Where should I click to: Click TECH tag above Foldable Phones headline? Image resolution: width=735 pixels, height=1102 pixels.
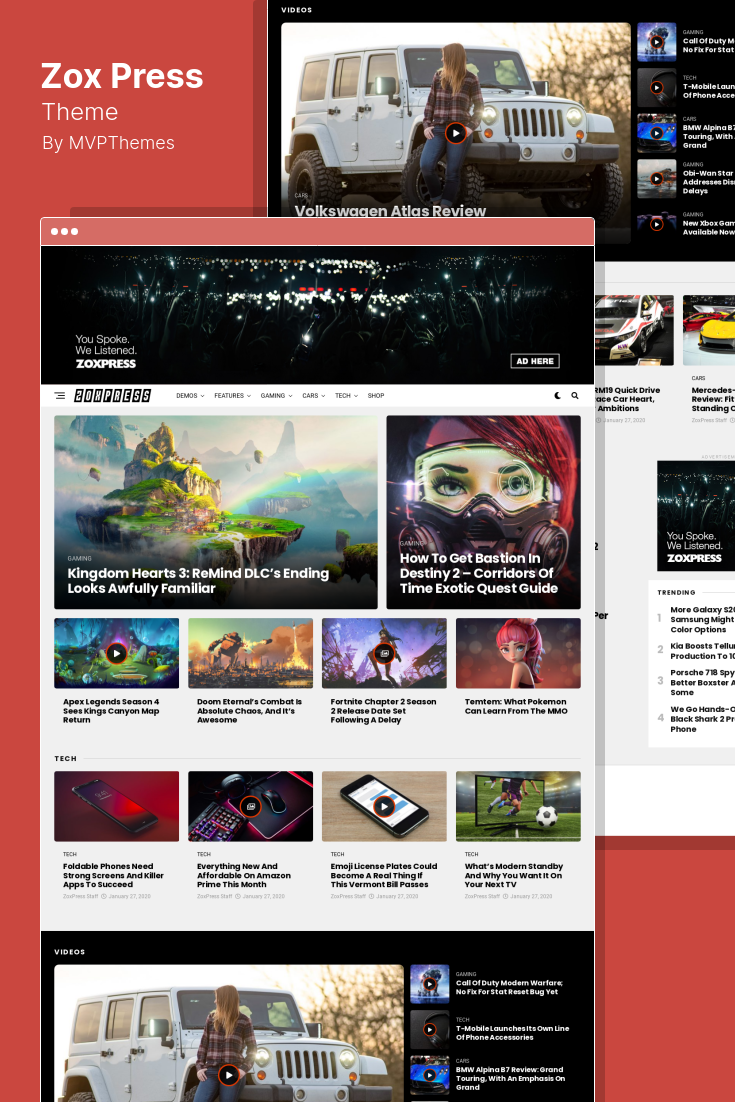click(70, 855)
